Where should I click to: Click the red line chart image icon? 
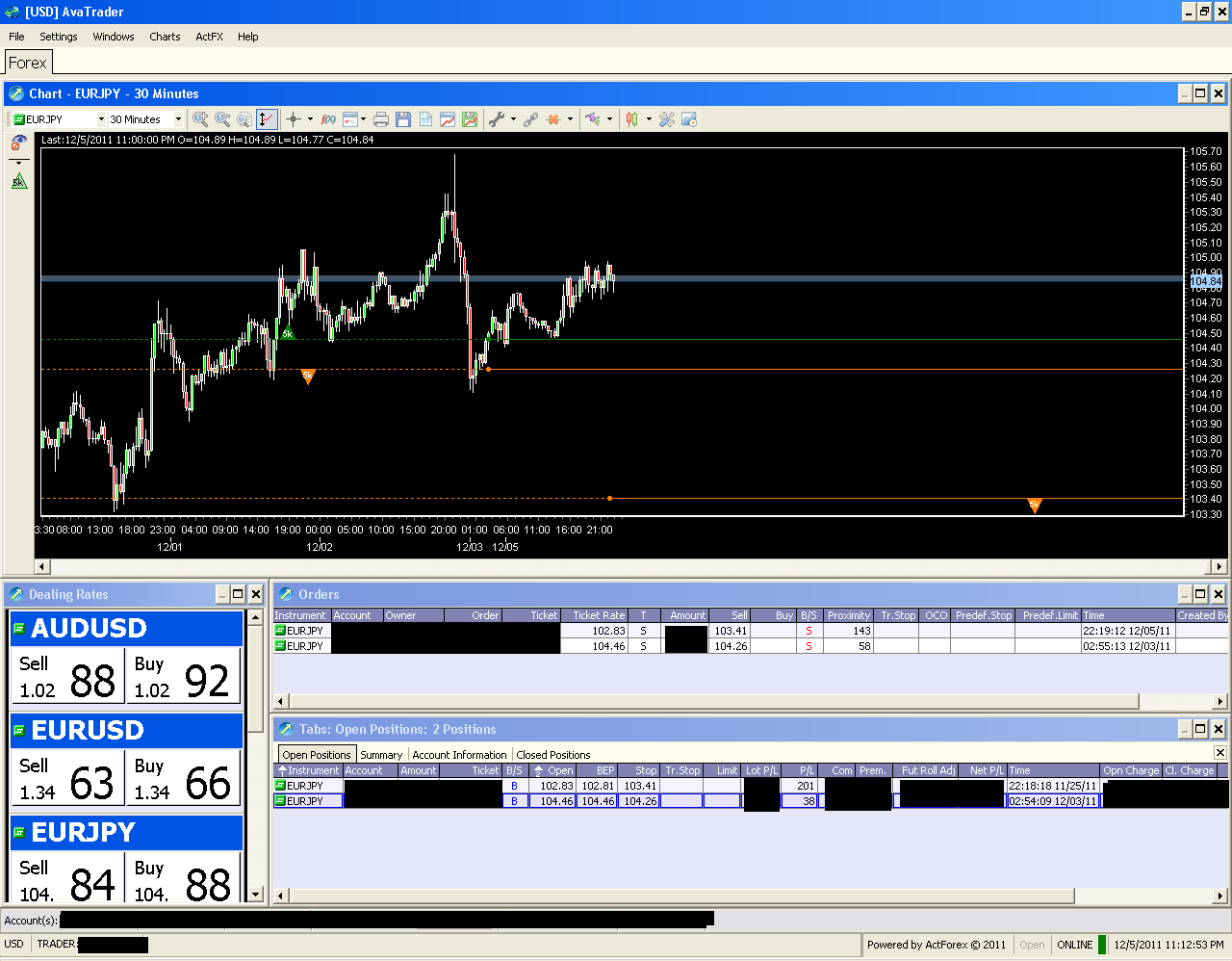pos(448,119)
